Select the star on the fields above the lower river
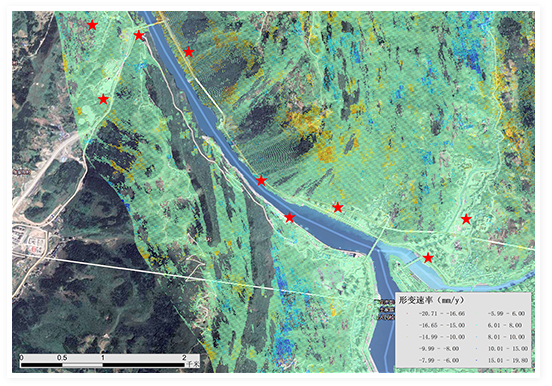The image size is (552, 386). [338, 207]
